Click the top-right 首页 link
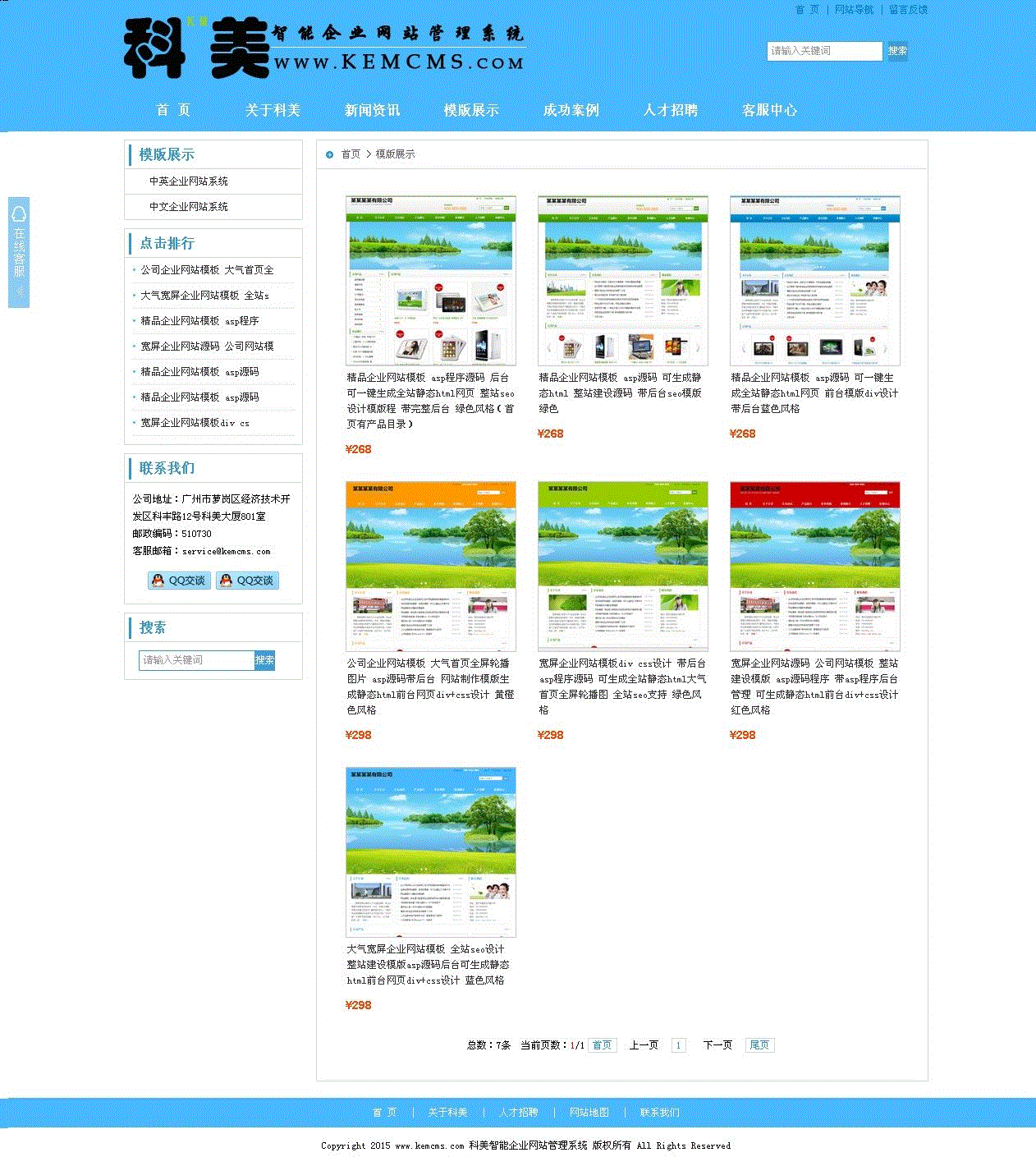Screen dimensions: 1036x1157 tap(807, 10)
